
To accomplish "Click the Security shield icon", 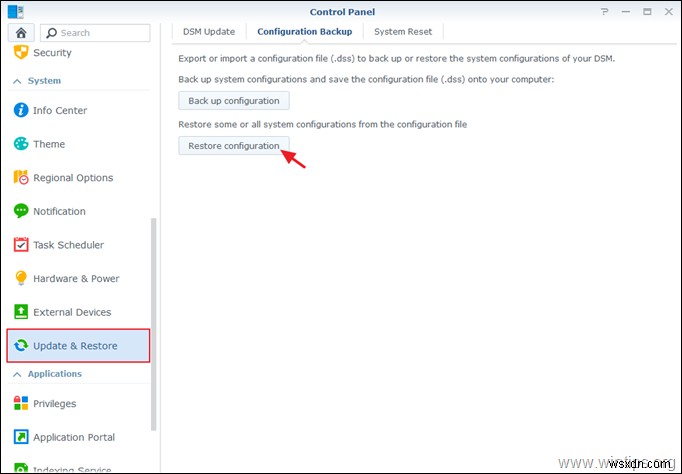I will [x=21, y=53].
